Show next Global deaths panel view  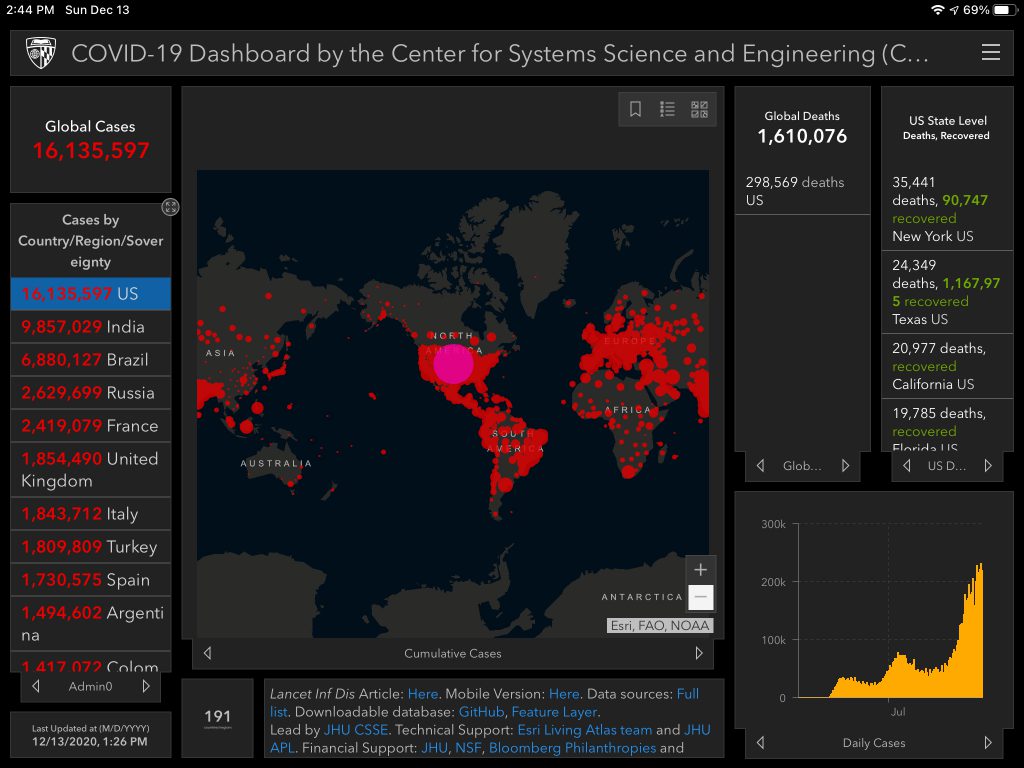coord(845,466)
